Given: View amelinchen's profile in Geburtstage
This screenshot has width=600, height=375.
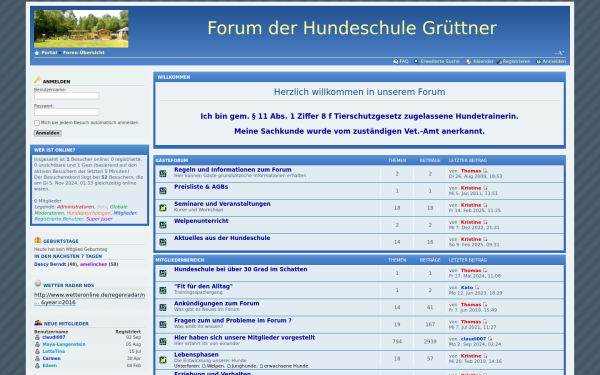Looking at the screenshot, I should coord(93,264).
